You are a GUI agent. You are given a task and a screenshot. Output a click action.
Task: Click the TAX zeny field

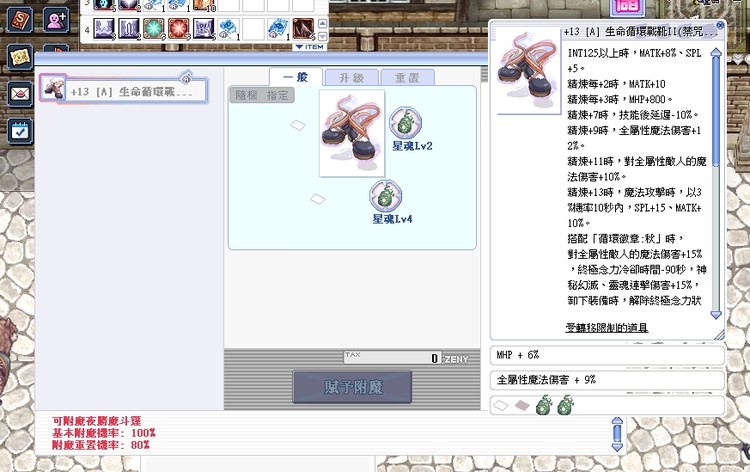pos(392,358)
